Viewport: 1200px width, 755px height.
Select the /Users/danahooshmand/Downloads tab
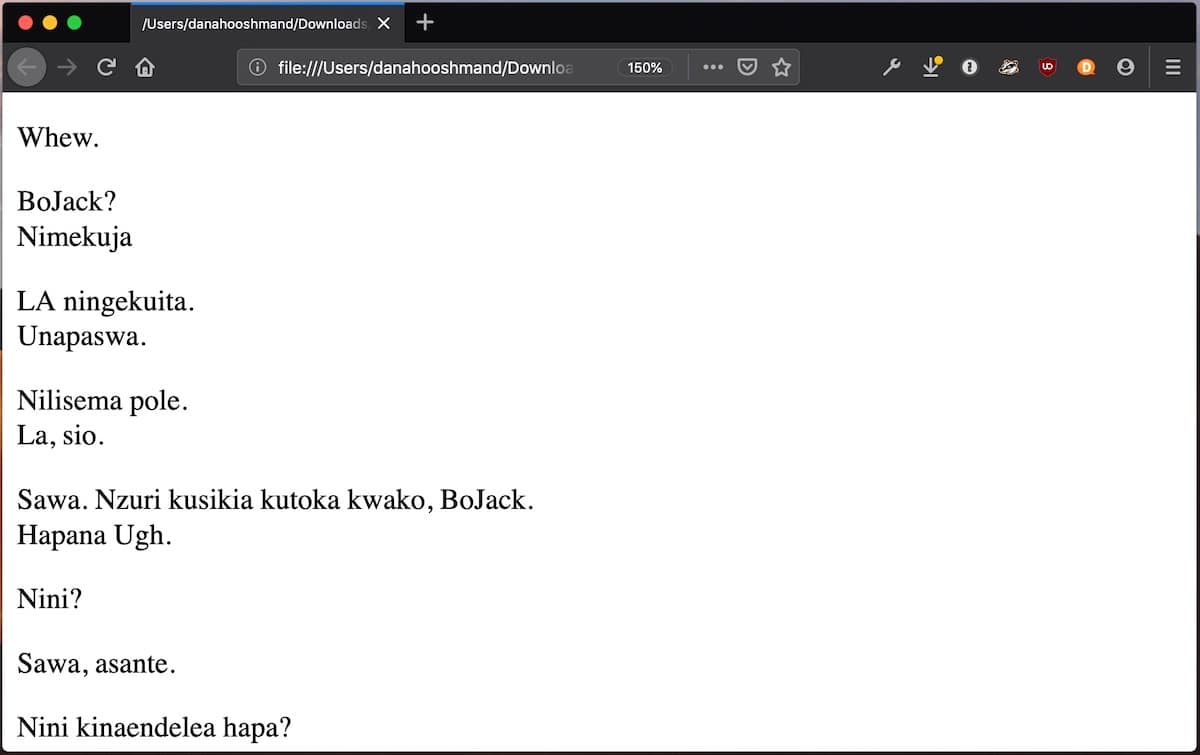click(266, 22)
